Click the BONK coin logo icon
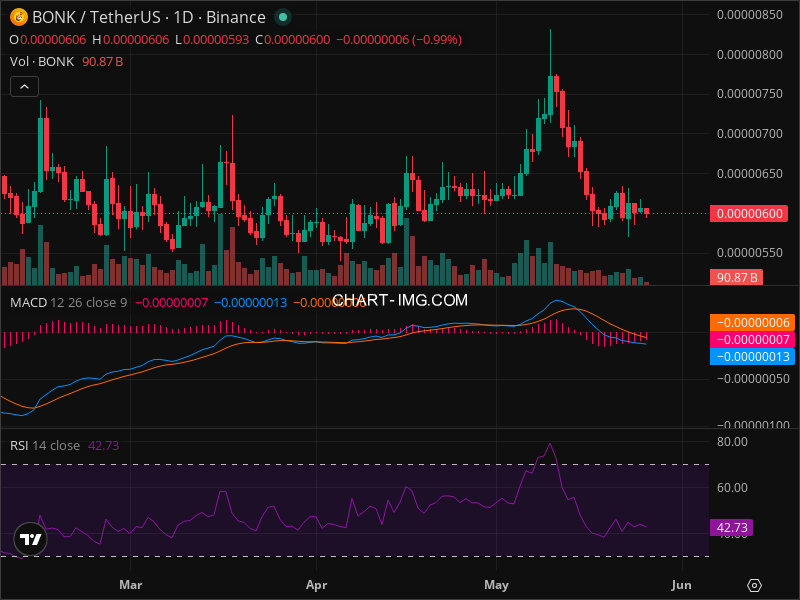This screenshot has width=800, height=600. click(18, 17)
